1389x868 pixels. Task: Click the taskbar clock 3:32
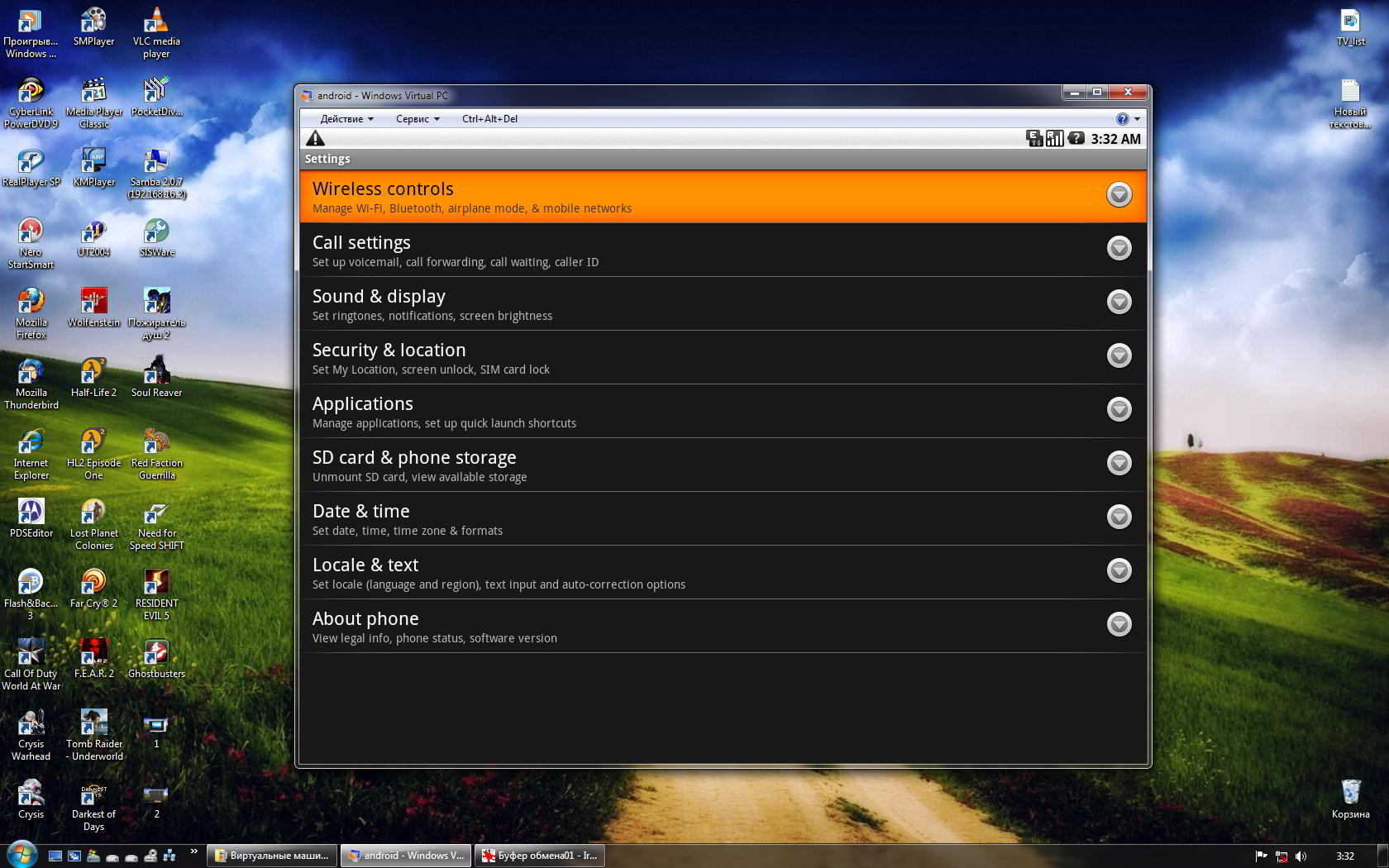(1345, 856)
